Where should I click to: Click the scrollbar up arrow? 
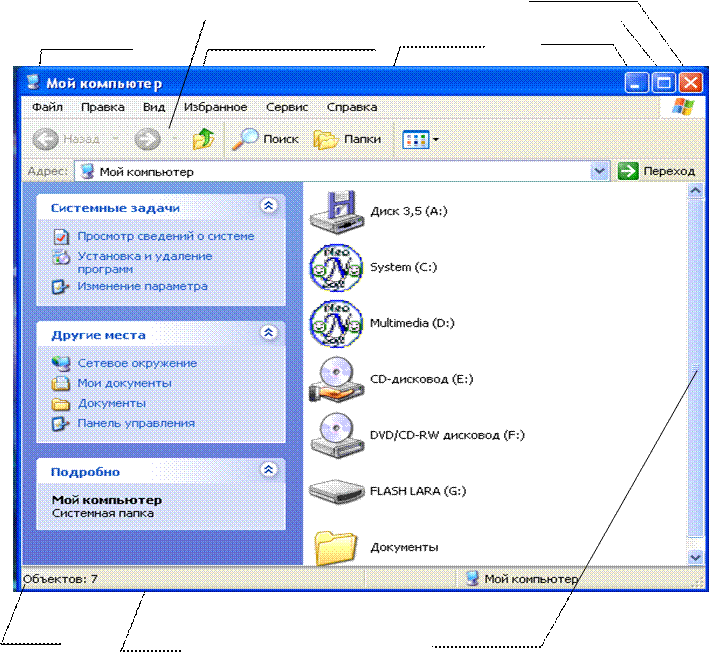coord(695,191)
